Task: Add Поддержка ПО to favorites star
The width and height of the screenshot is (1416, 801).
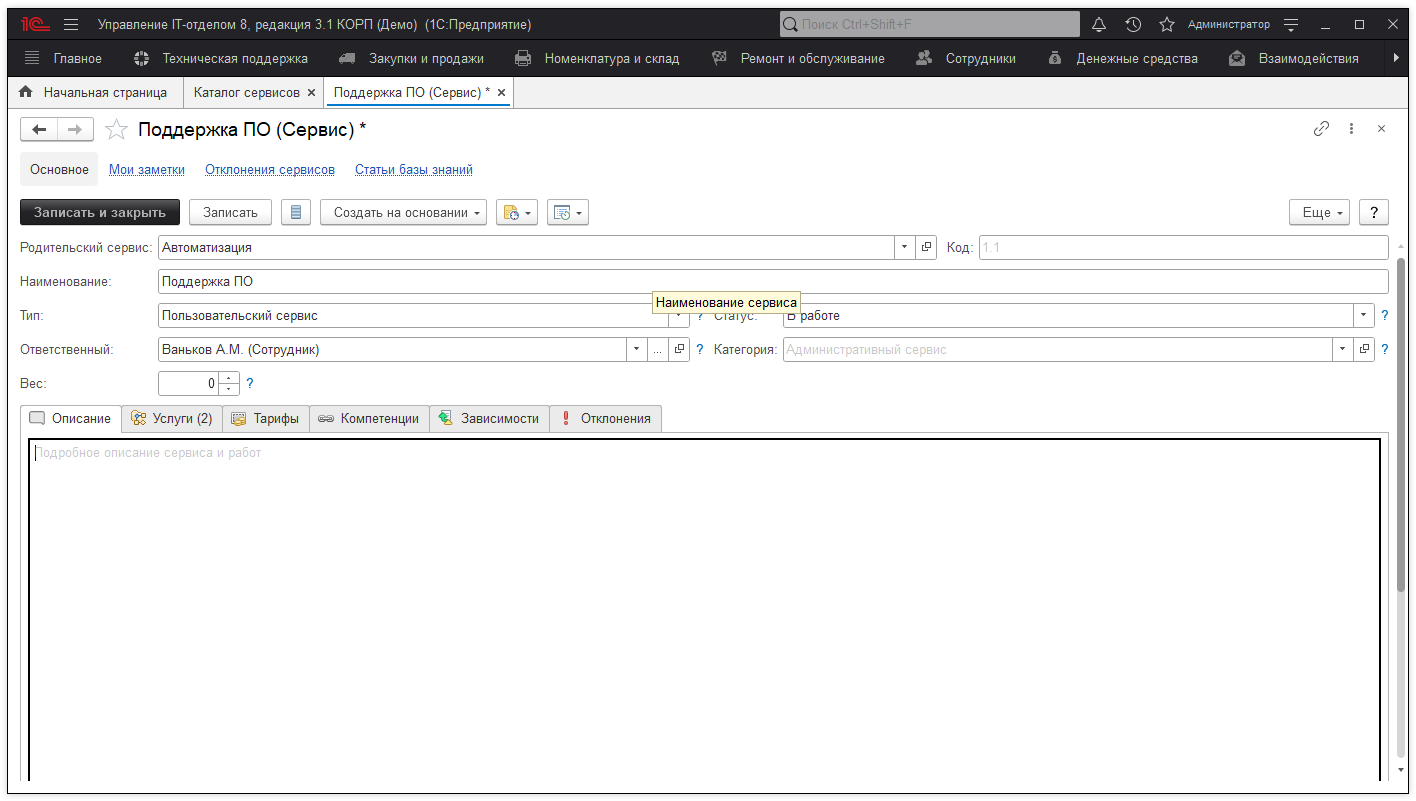Action: pyautogui.click(x=117, y=130)
